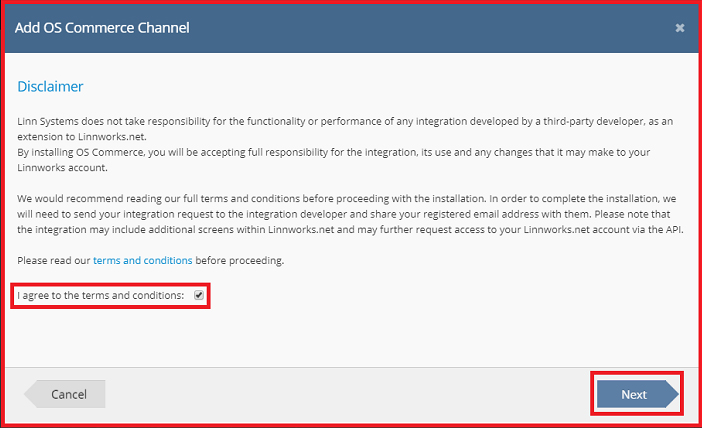Click the paragraph starting 'We would recommend reading'
This screenshot has height=428, width=702.
tap(351, 214)
